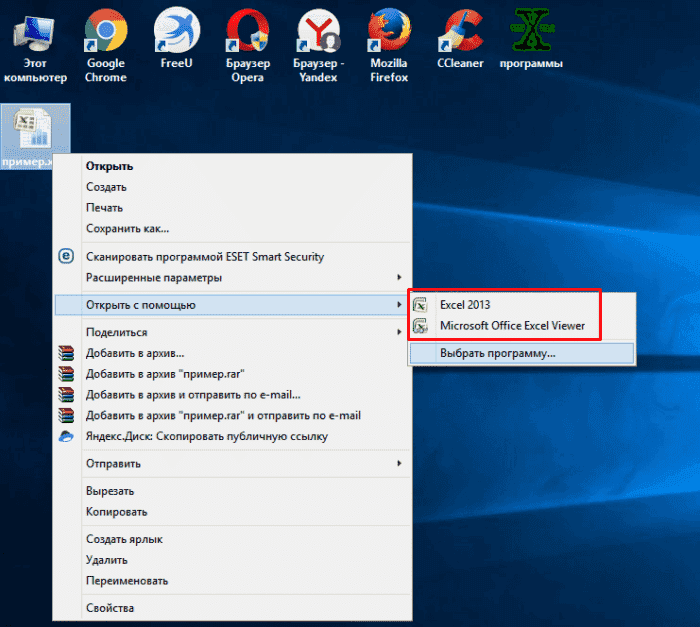Select 'Яндекс.Диск: Скопировать публичную ссылку'
This screenshot has height=627, width=700.
click(x=206, y=436)
